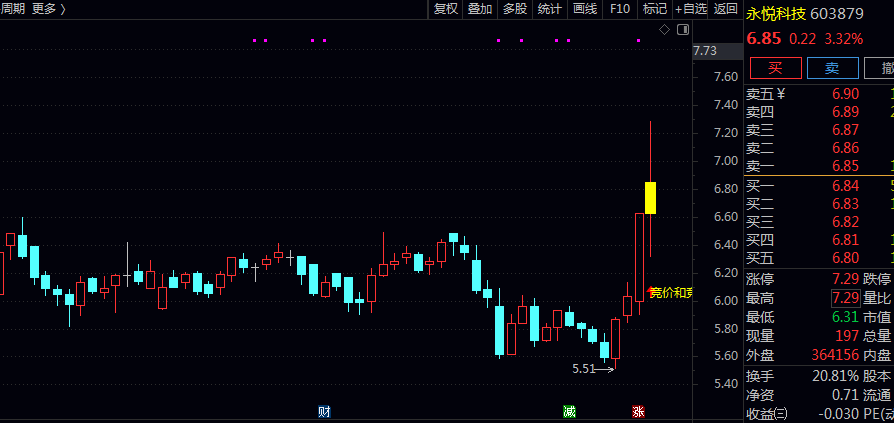
Task: Click the 最低 value 6.31
Action: 845,317
